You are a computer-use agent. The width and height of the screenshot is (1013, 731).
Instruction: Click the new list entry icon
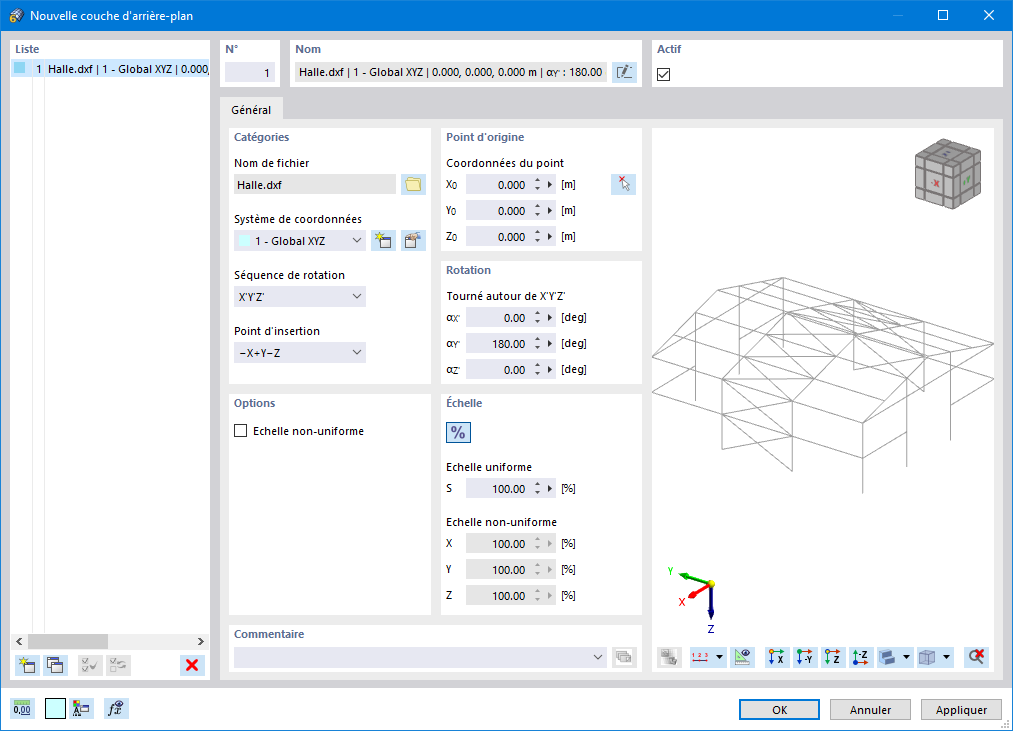pos(27,665)
